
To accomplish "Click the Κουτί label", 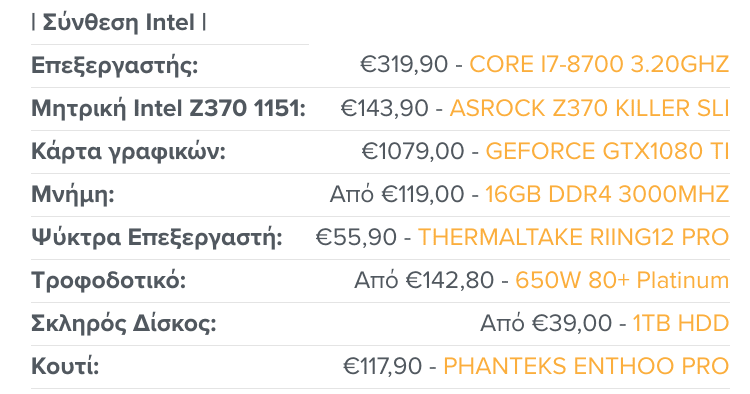I will 65,367.
